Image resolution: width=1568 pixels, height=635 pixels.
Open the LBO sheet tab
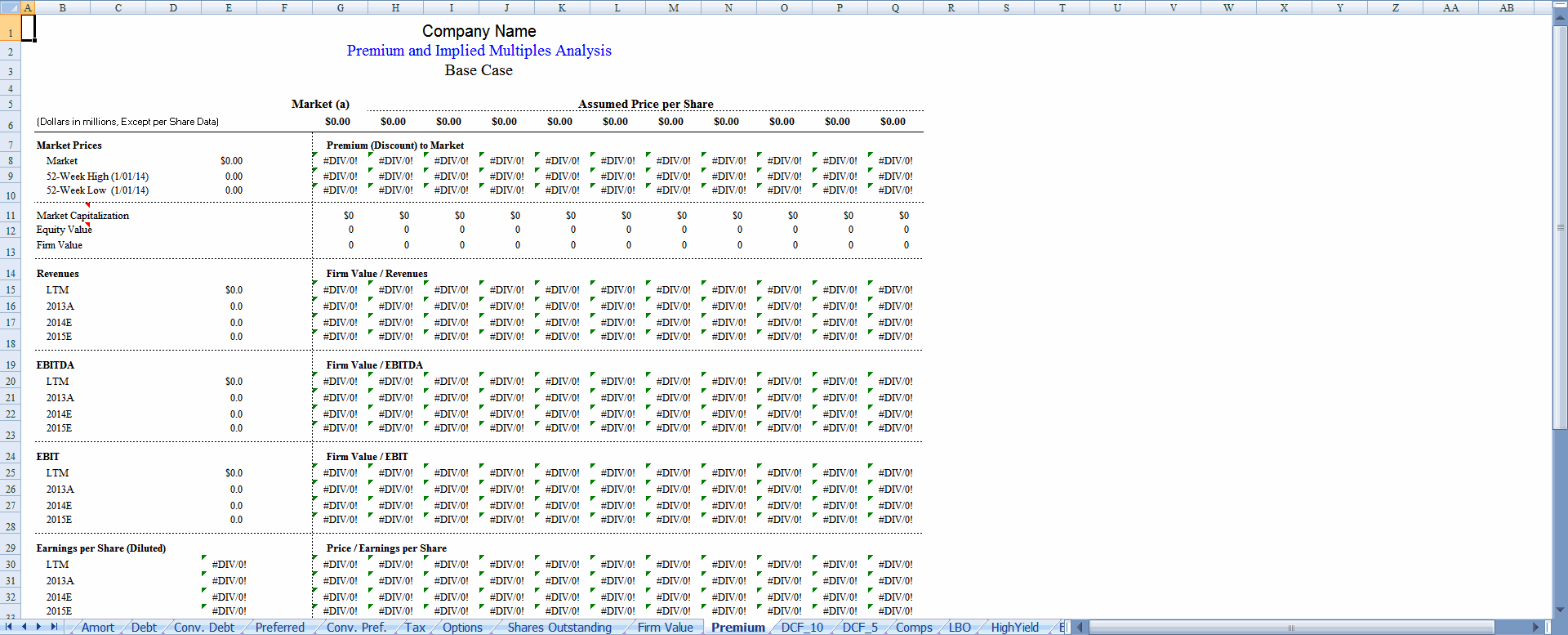(960, 628)
